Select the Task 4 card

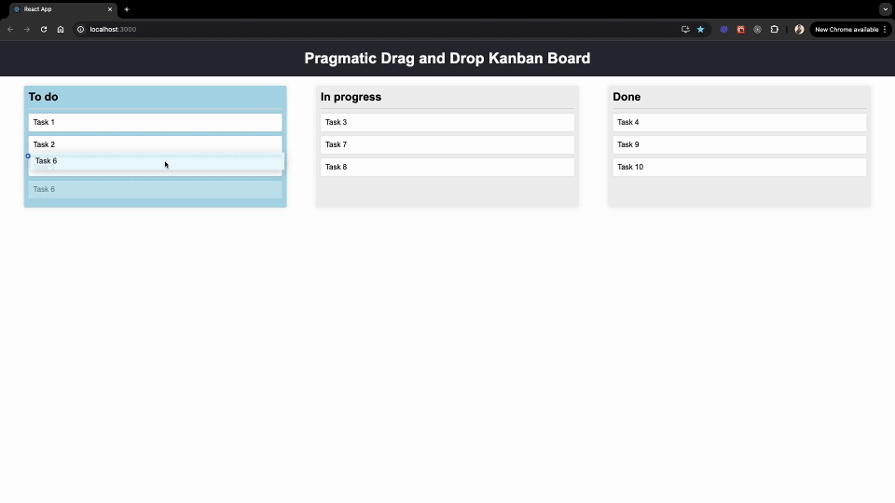[x=739, y=122]
